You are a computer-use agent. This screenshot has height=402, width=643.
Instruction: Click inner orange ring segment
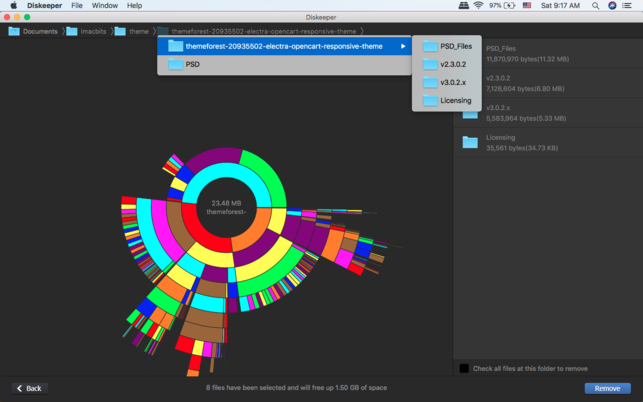[254, 228]
